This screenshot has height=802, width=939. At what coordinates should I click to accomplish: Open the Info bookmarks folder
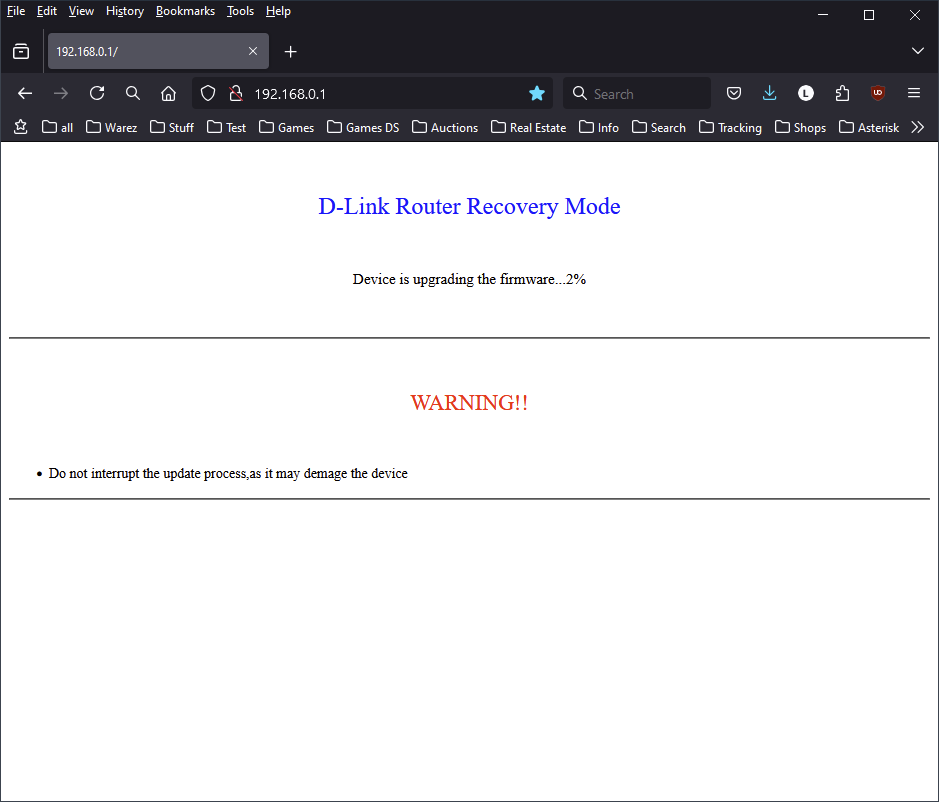pos(599,128)
